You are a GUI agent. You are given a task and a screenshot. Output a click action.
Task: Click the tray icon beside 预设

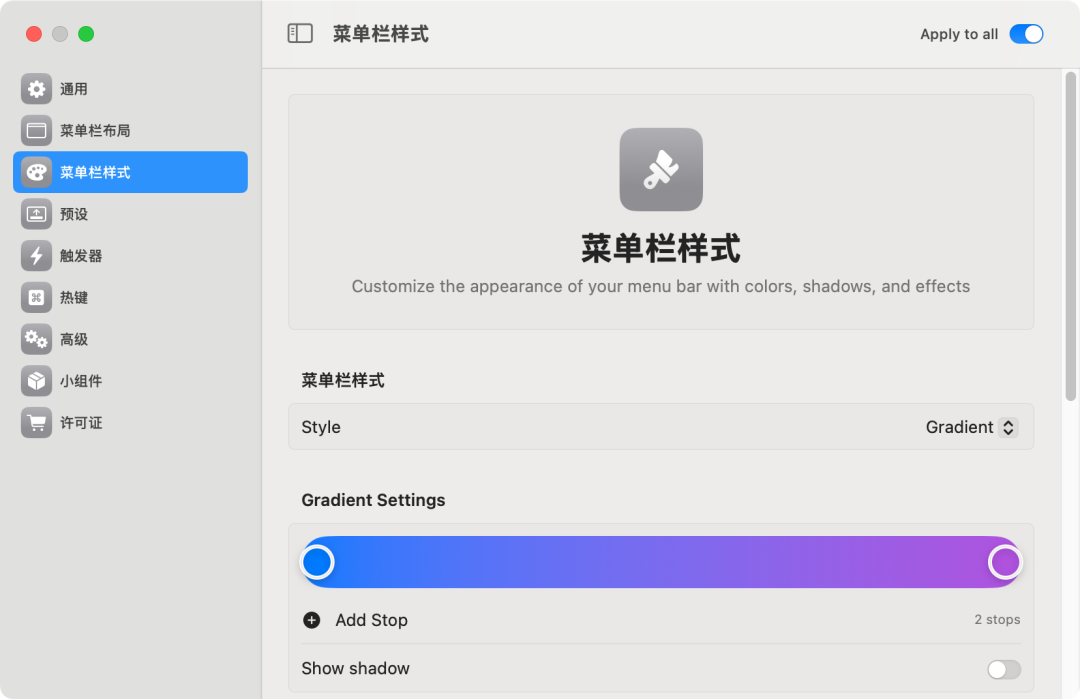point(37,214)
